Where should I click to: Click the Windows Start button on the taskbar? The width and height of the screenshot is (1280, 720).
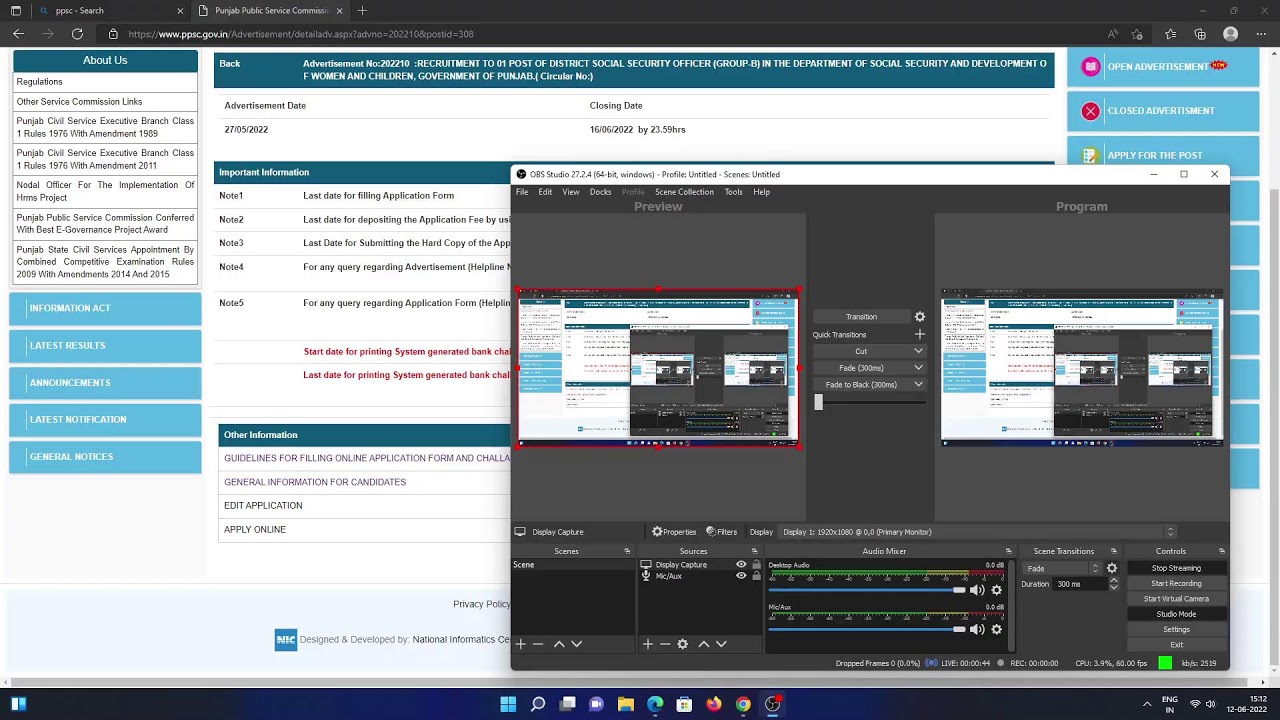pyautogui.click(x=508, y=704)
